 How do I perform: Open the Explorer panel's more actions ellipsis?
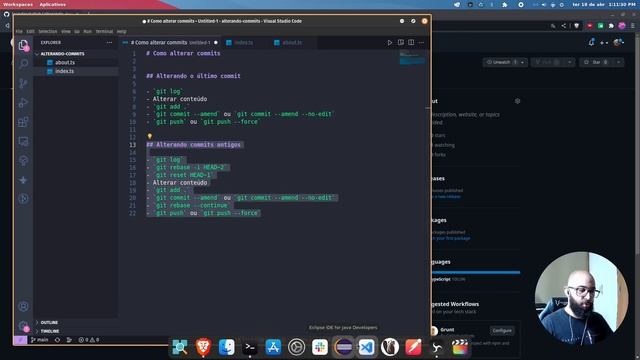point(109,42)
